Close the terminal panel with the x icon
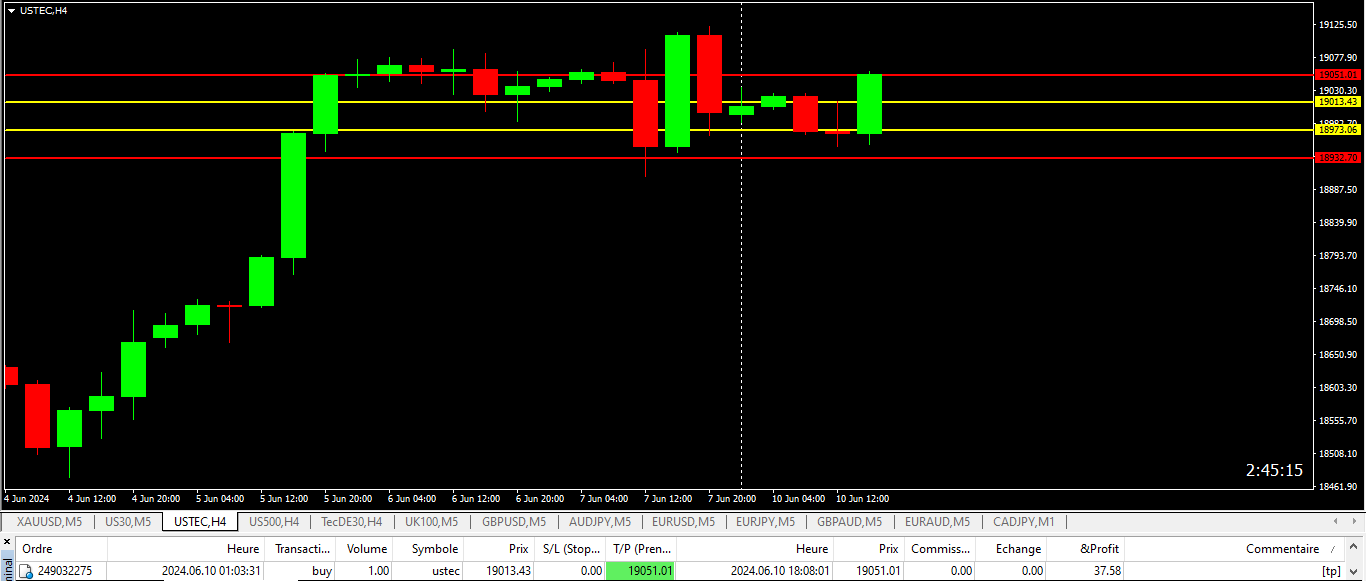1366x581 pixels. 6,541
